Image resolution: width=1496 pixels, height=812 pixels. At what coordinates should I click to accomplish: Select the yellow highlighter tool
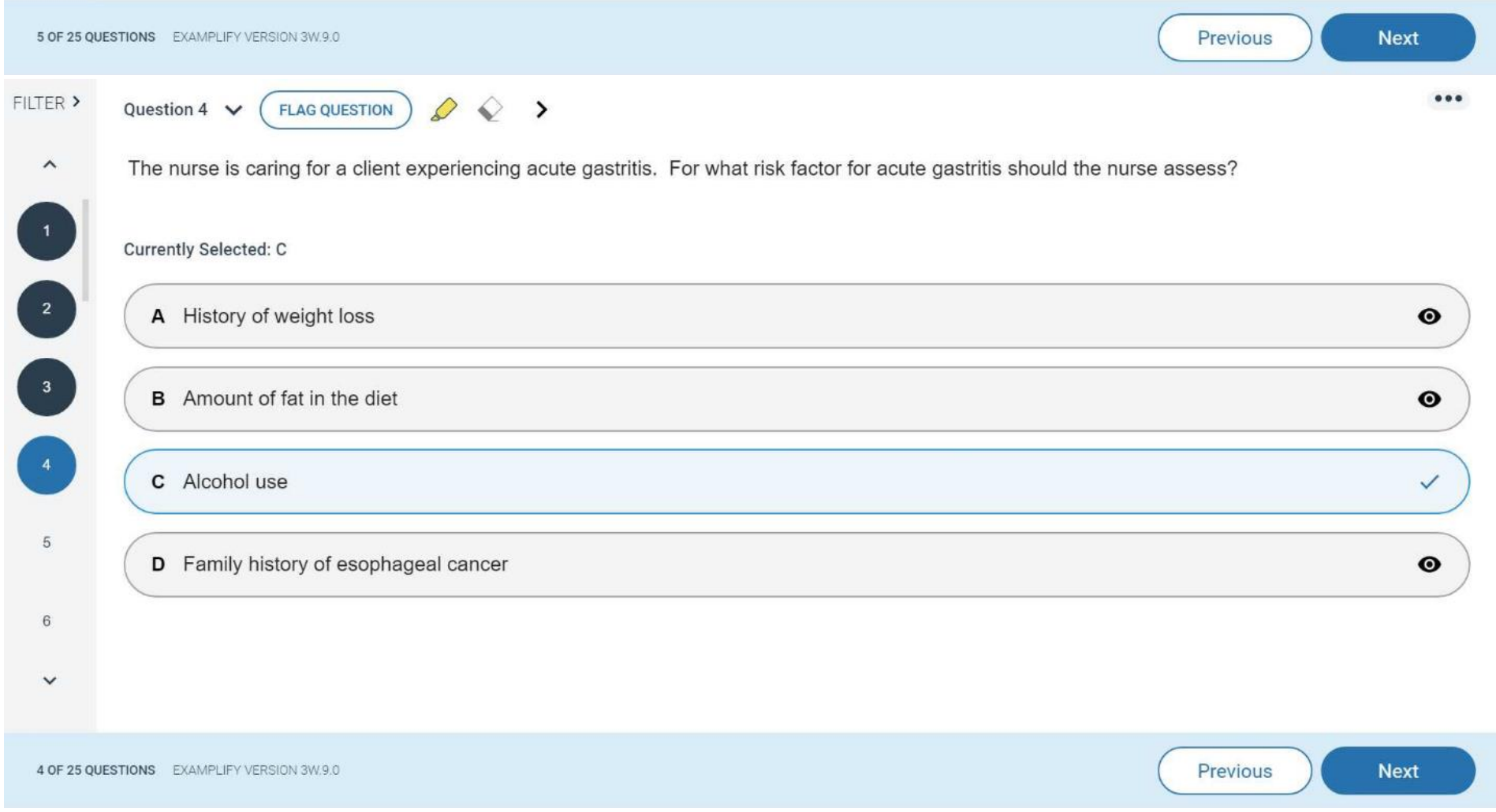[x=444, y=110]
